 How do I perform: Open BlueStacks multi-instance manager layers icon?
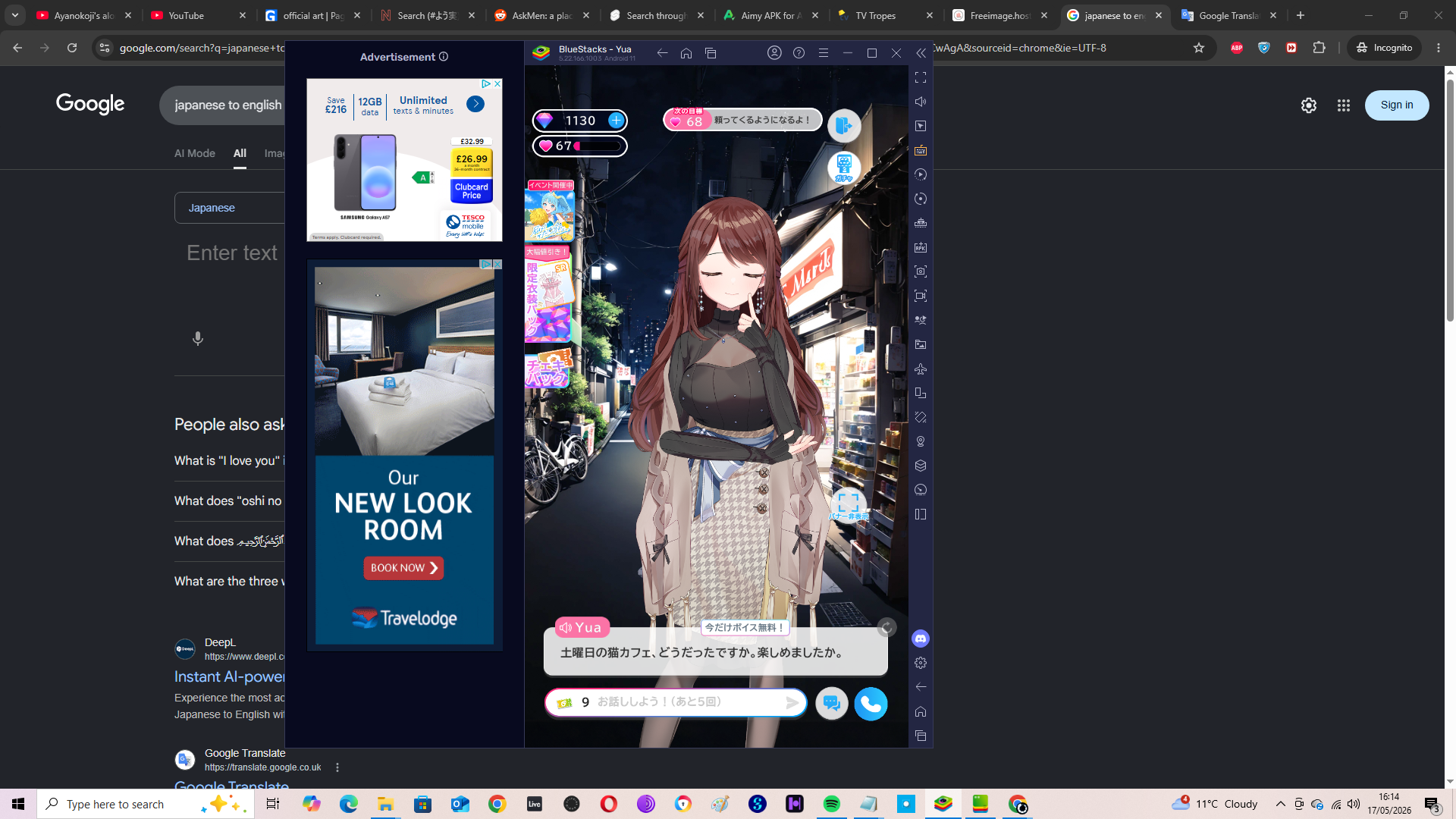coord(921,466)
